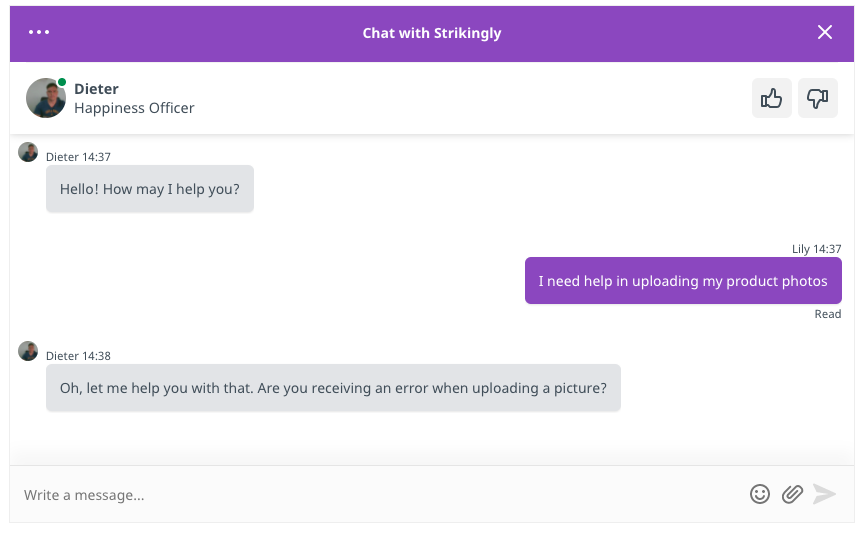The width and height of the screenshot is (865, 533).
Task: Rate the chat with thumbs down
Action: coord(817,98)
